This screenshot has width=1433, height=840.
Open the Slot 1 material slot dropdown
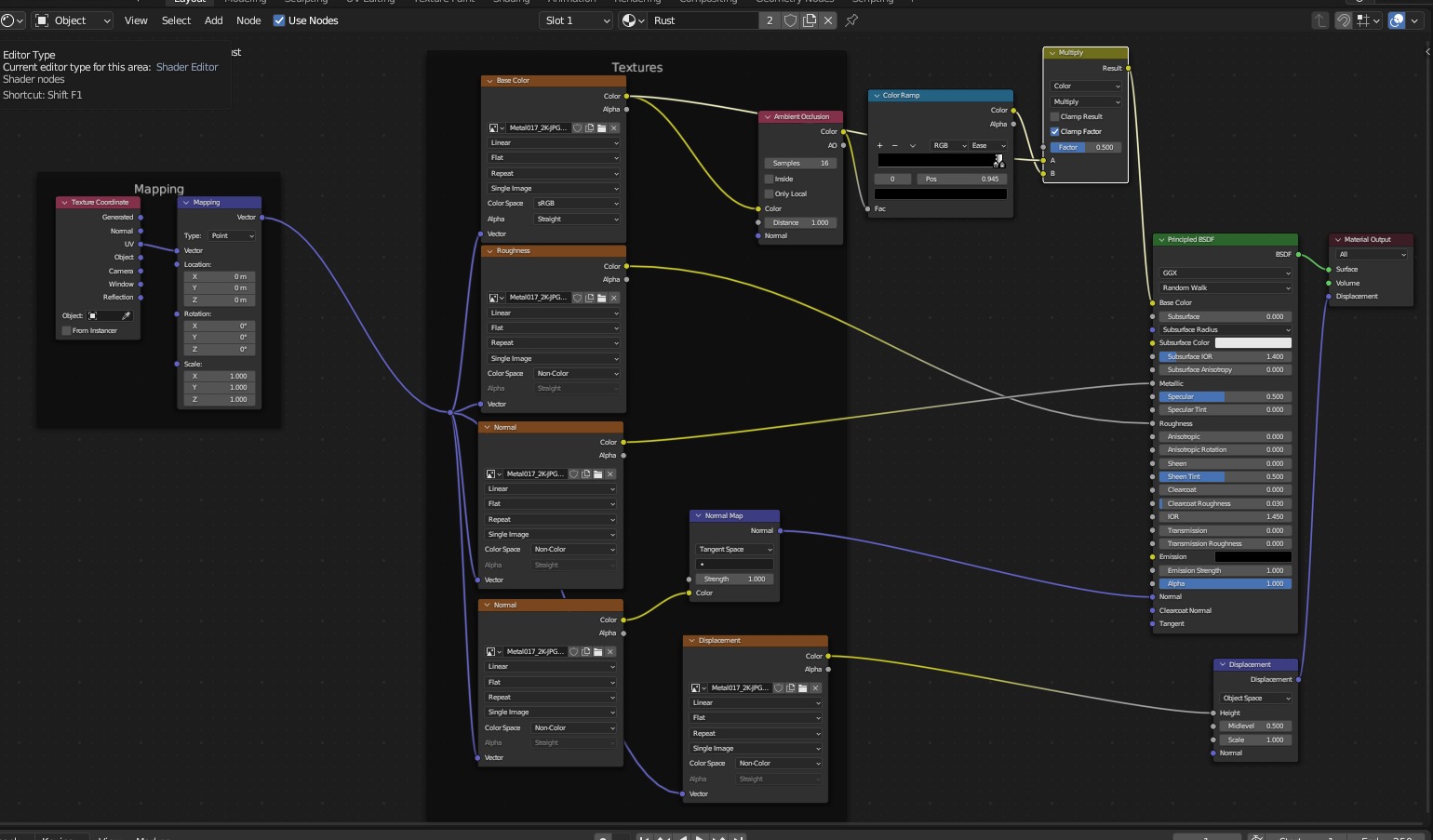577,20
